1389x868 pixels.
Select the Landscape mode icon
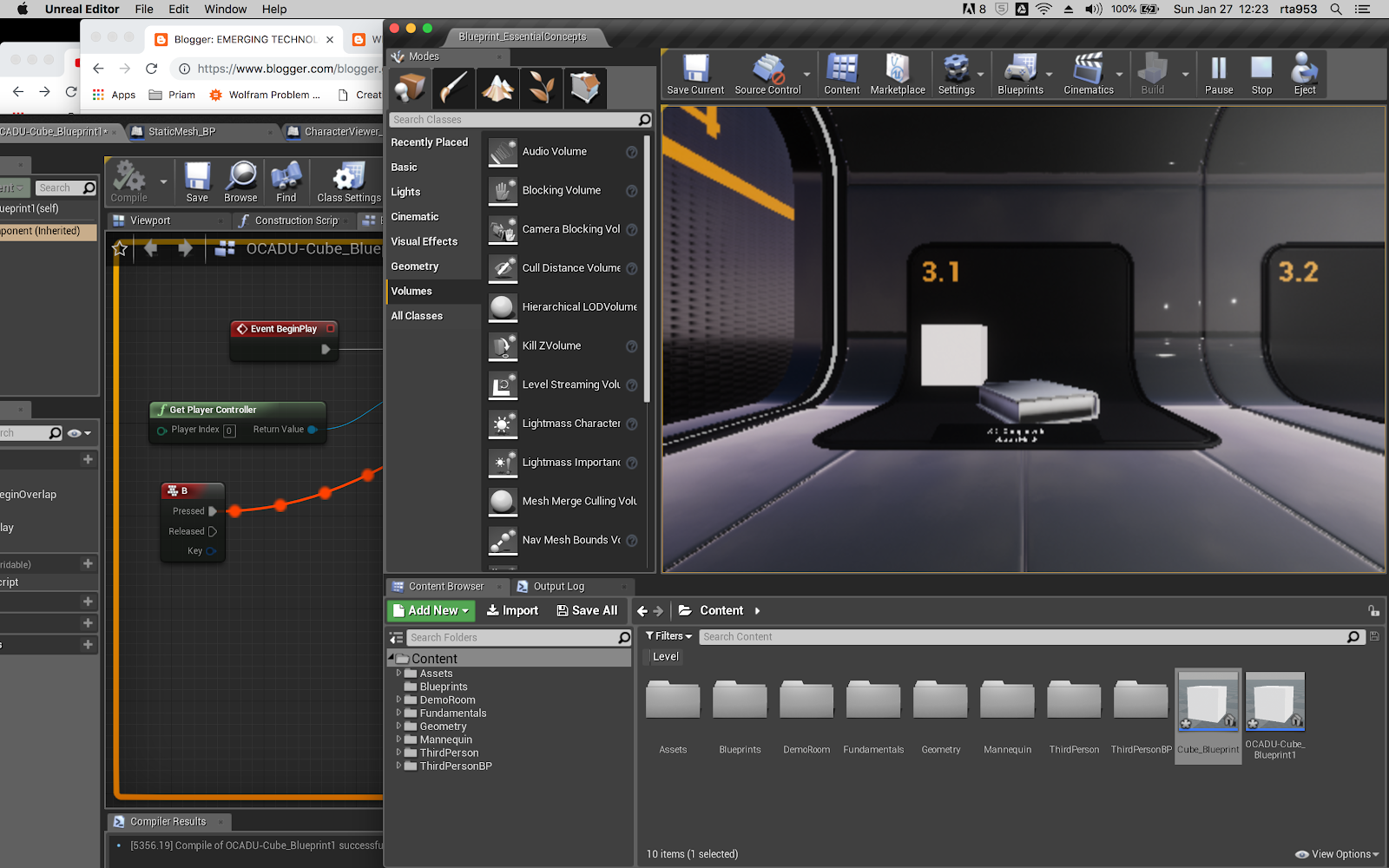click(x=497, y=88)
